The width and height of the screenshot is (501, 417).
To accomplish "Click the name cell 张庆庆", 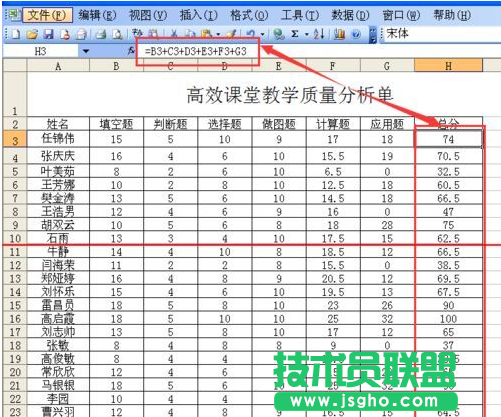I will [x=58, y=156].
